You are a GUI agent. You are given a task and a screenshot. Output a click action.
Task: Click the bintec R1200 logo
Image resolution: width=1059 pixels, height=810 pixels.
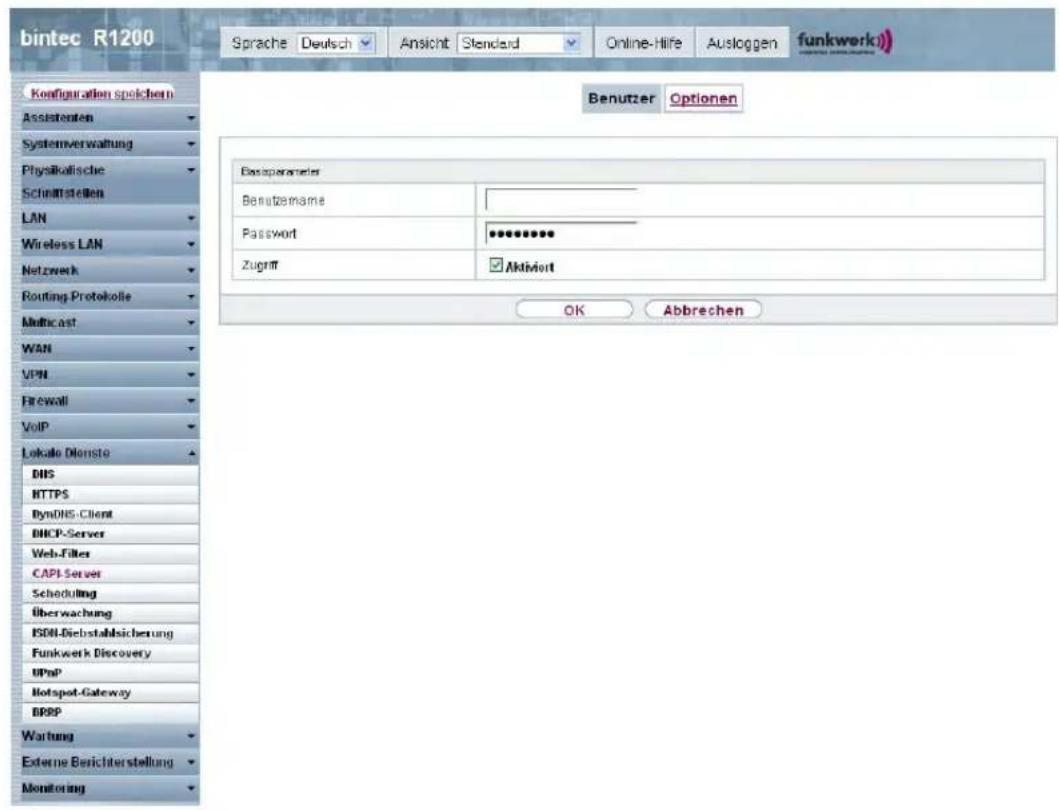coord(87,38)
